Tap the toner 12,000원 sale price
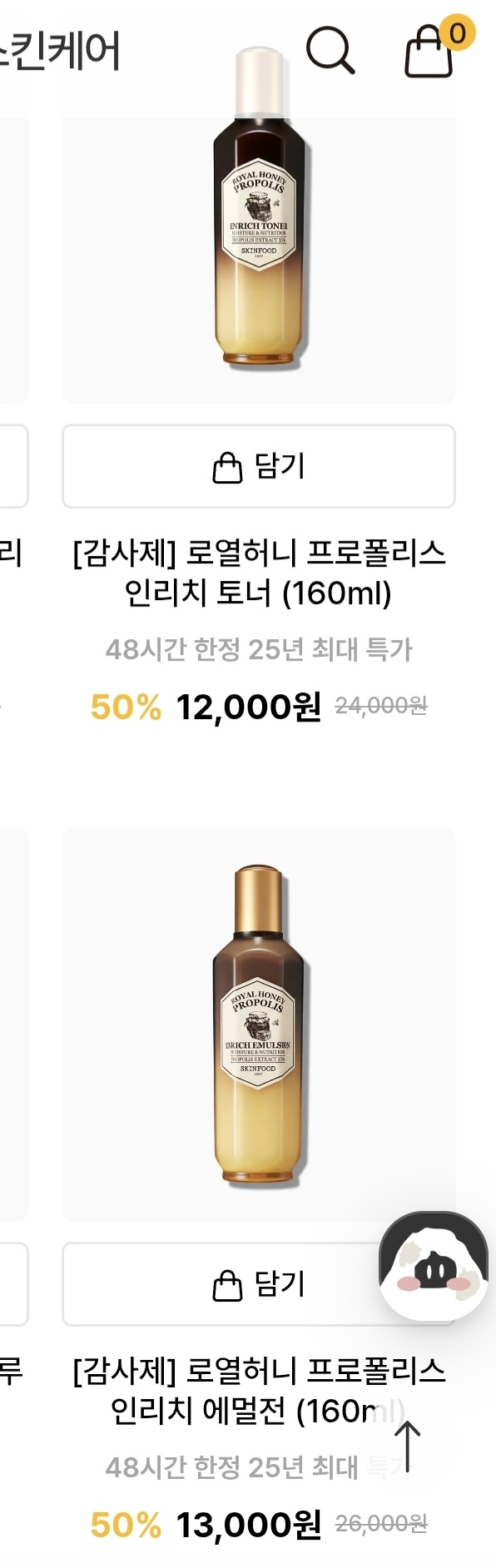 (248, 707)
